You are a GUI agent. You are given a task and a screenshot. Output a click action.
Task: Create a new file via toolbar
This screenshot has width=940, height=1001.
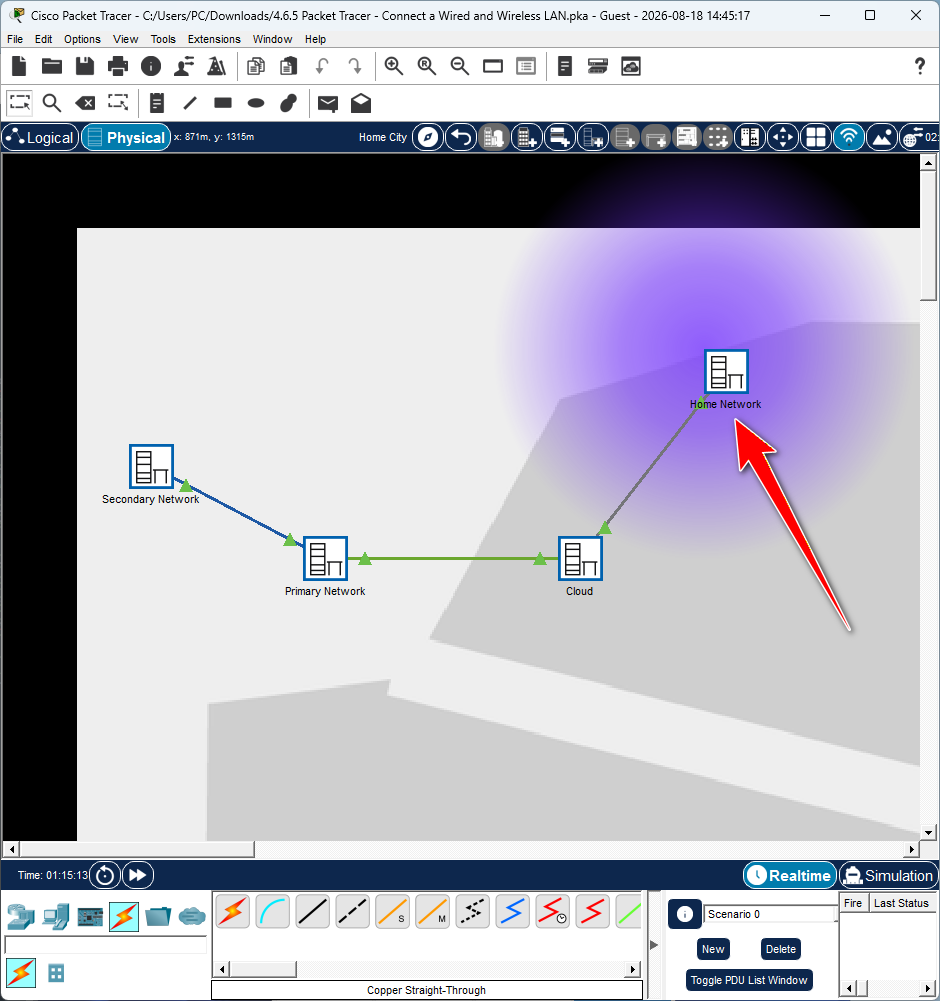(x=19, y=66)
